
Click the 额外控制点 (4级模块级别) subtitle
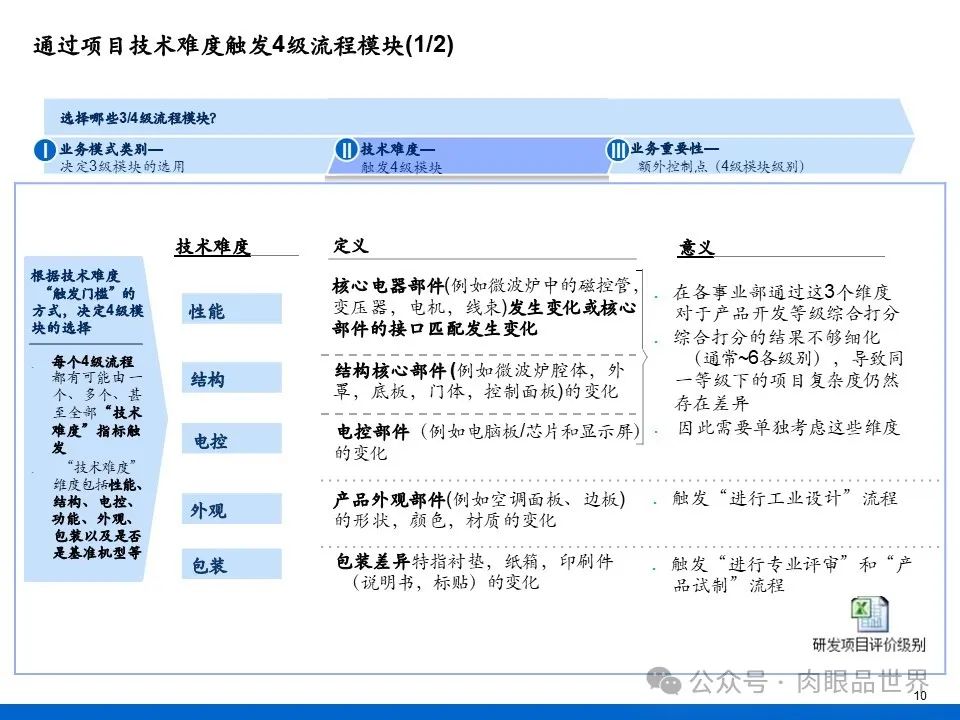[x=721, y=166]
